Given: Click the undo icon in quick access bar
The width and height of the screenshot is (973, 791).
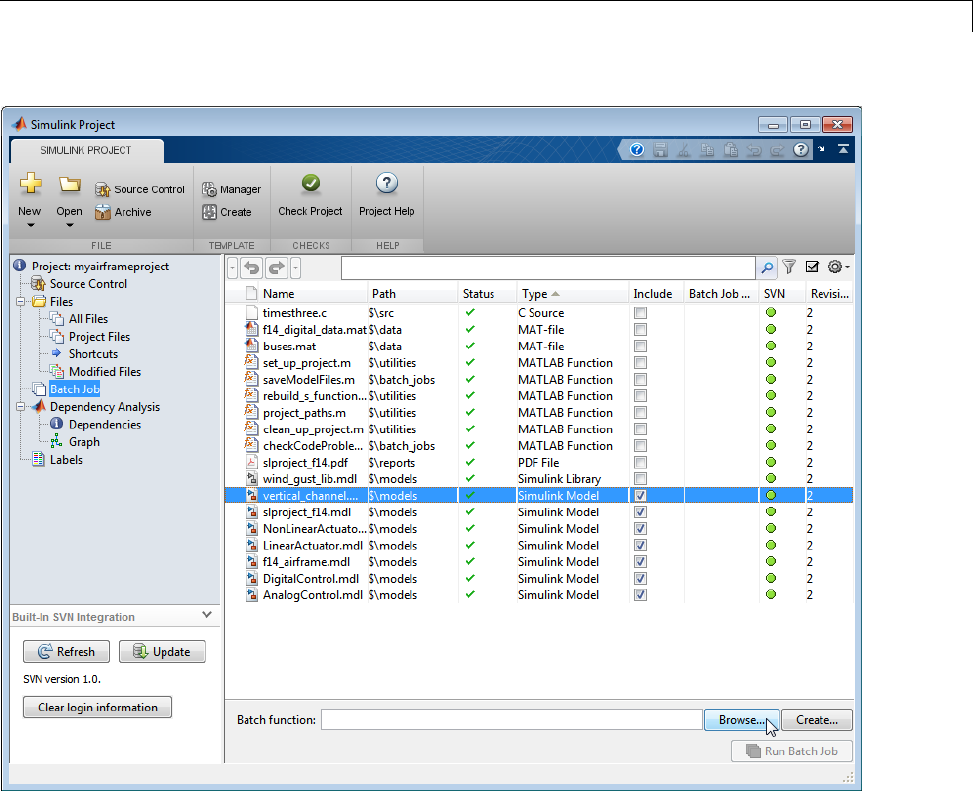Looking at the screenshot, I should click(755, 150).
